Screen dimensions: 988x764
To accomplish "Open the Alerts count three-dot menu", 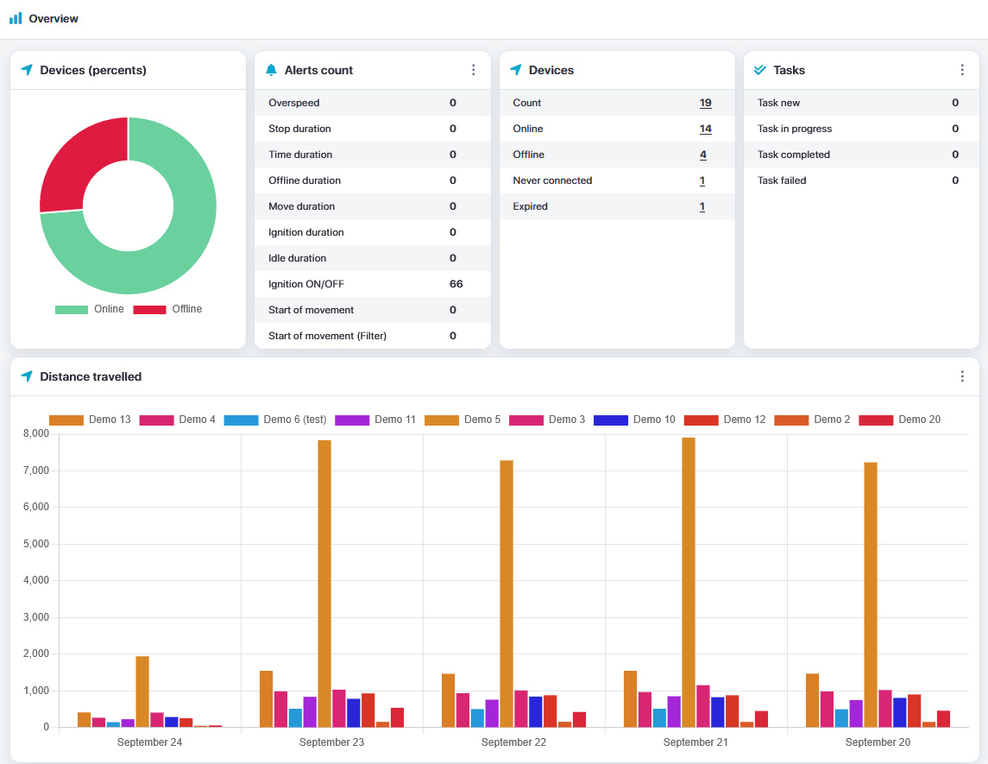I will coord(473,70).
